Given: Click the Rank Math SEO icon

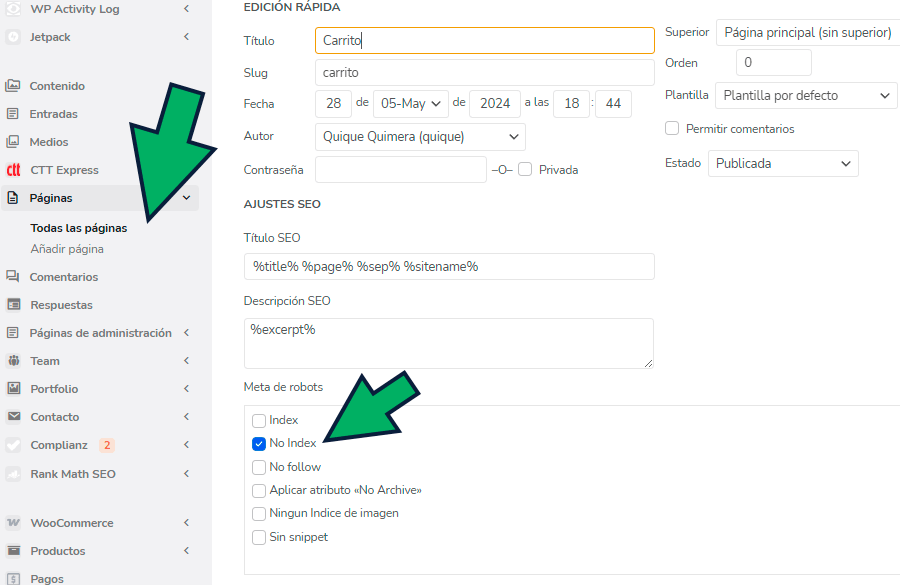Looking at the screenshot, I should tap(13, 474).
